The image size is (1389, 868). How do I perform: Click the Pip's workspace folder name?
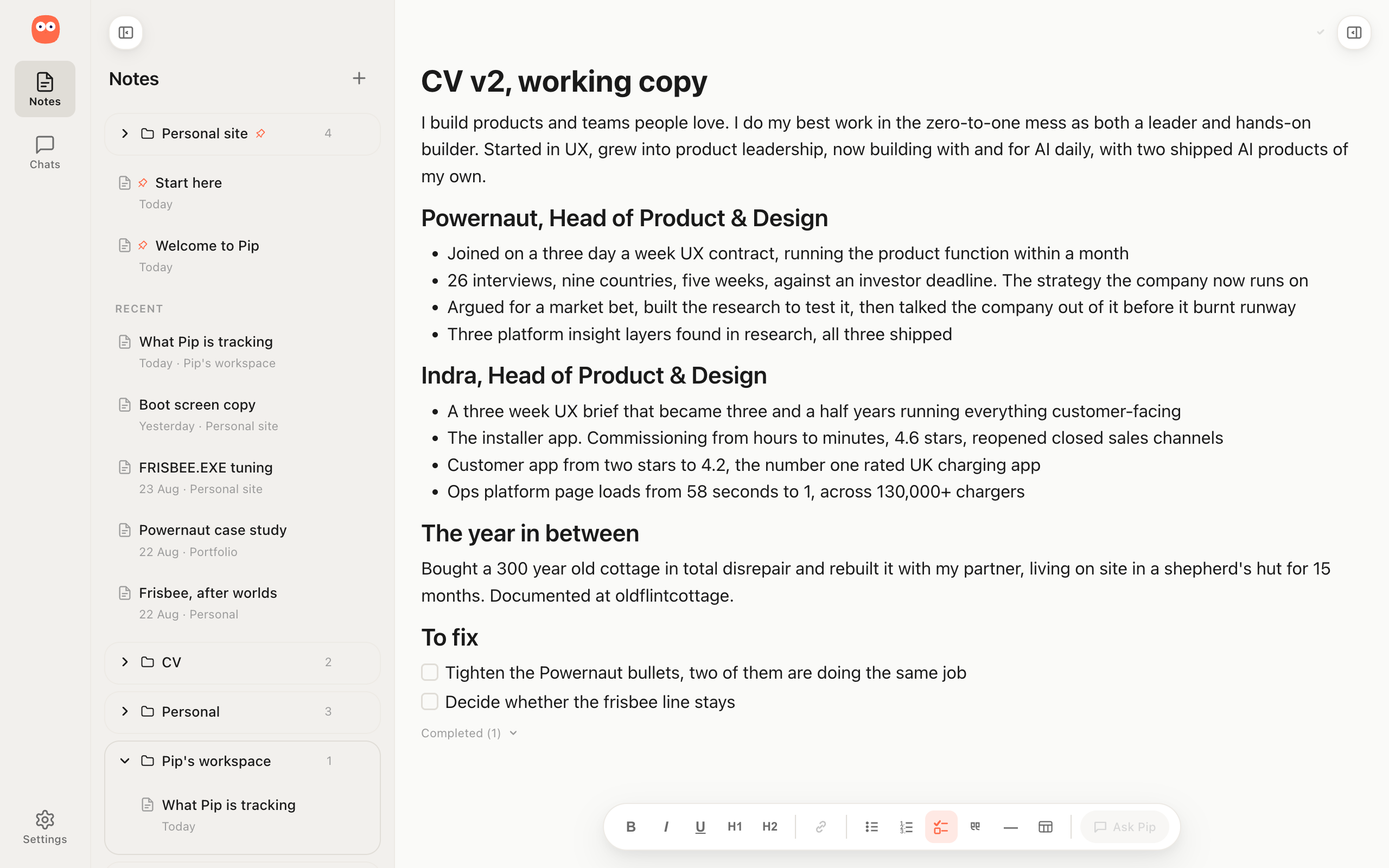(216, 761)
